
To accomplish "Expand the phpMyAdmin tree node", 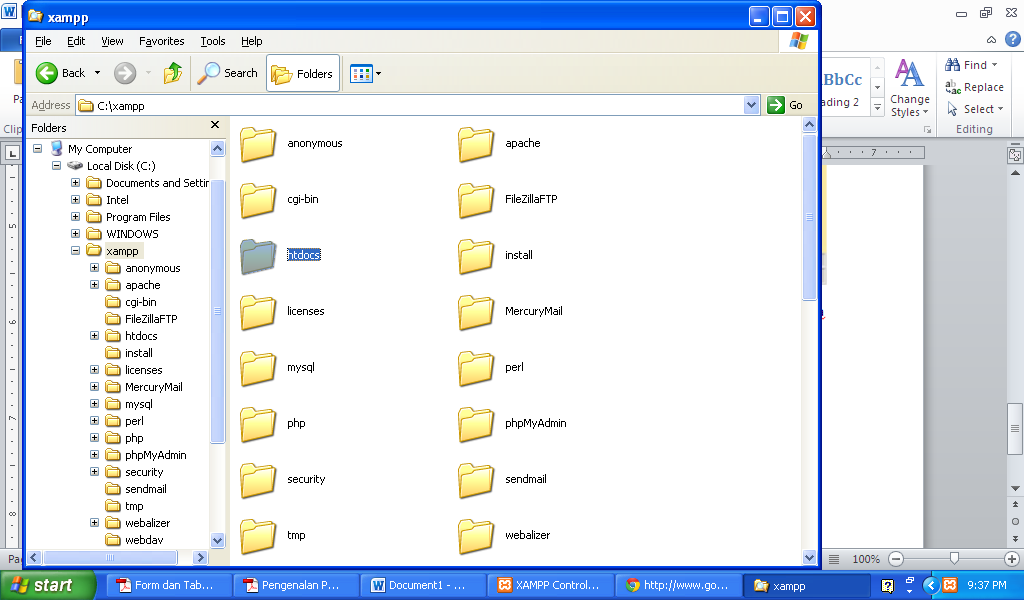I will click(95, 454).
